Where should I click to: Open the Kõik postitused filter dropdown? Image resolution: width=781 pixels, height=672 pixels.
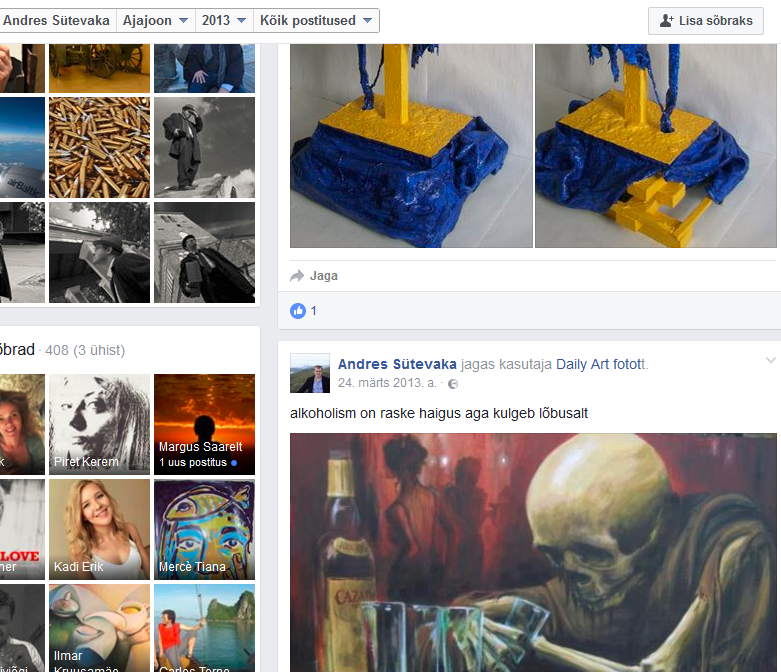coord(316,20)
